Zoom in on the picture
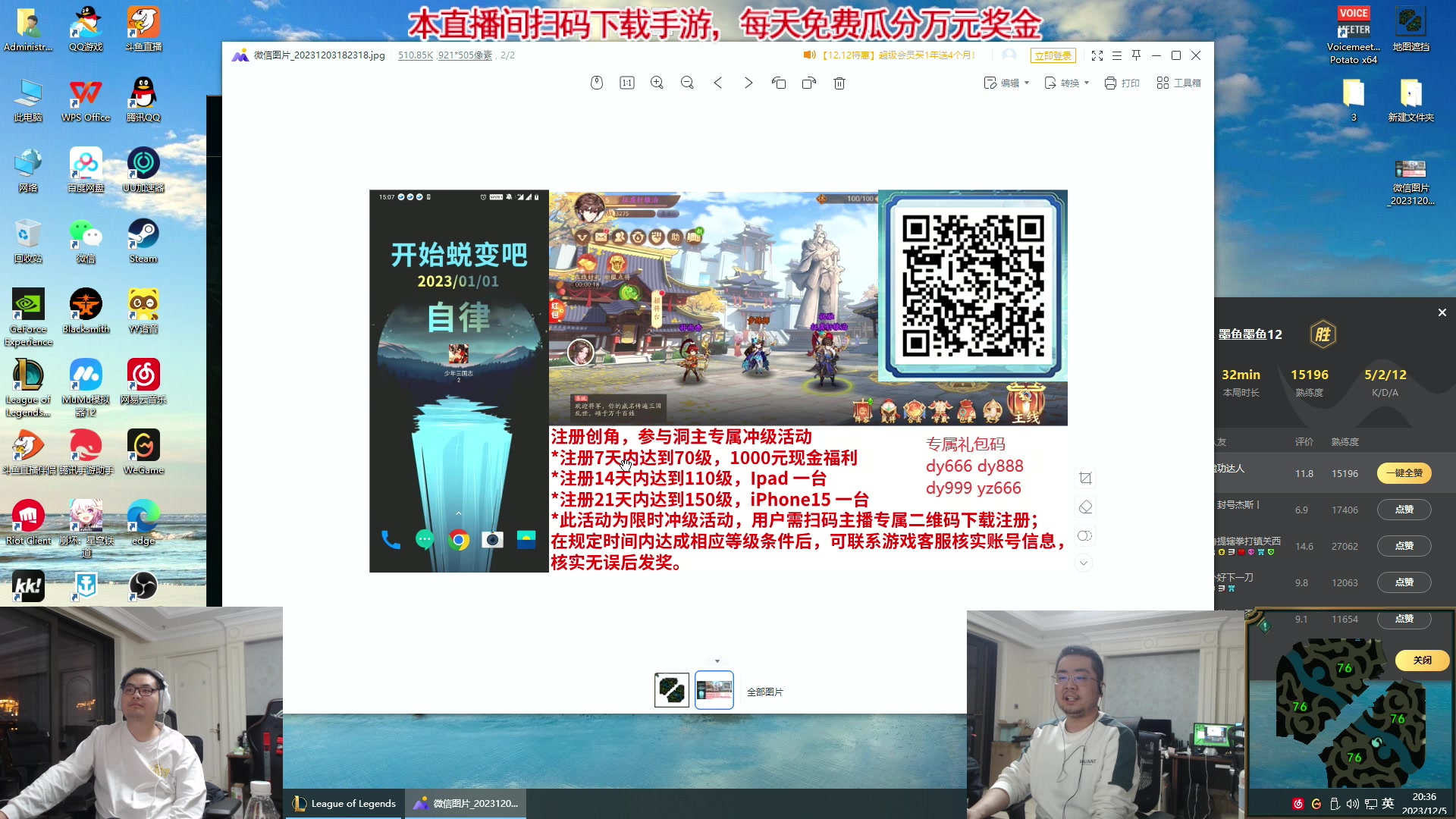This screenshot has height=819, width=1456. coord(657,83)
